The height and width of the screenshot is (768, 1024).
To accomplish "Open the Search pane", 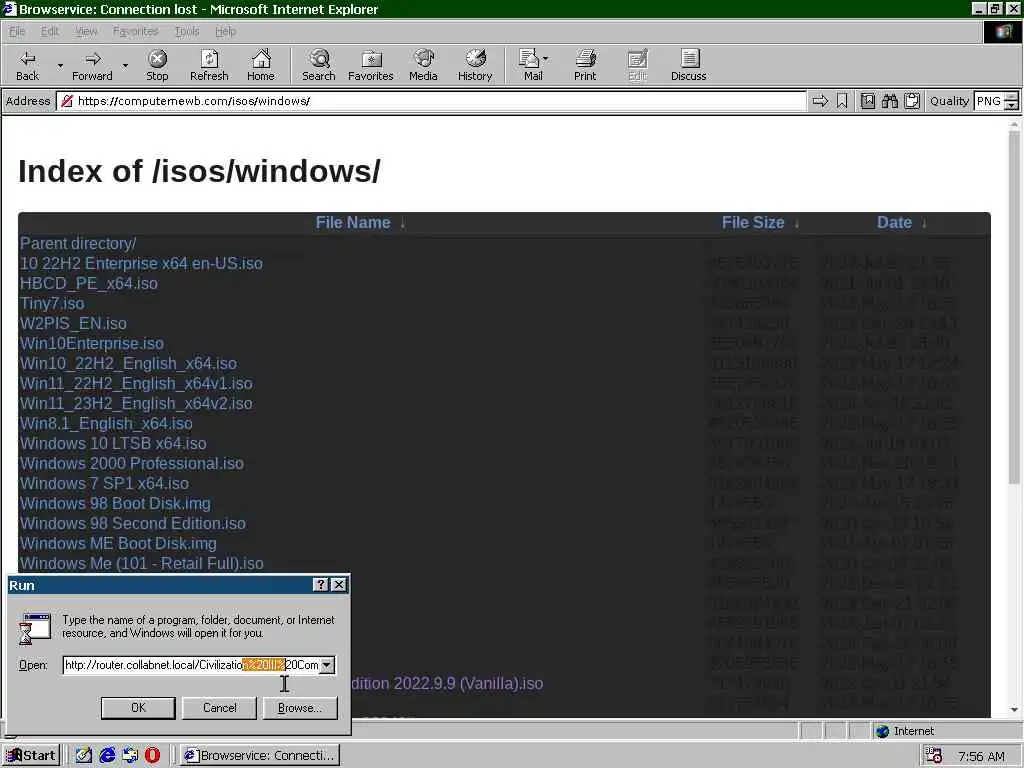I will click(x=319, y=65).
